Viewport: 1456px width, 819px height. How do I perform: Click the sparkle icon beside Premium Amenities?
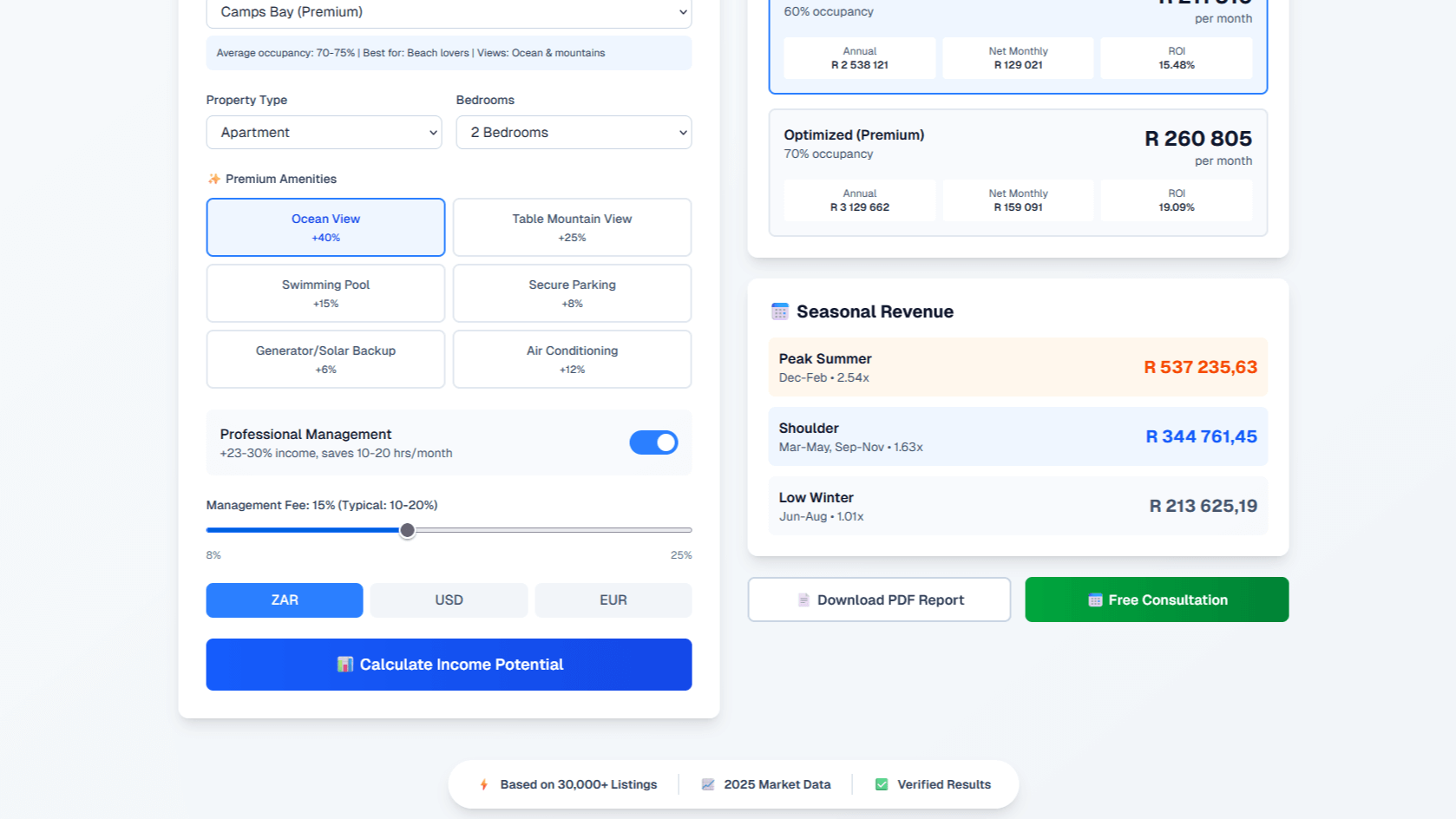tap(213, 179)
